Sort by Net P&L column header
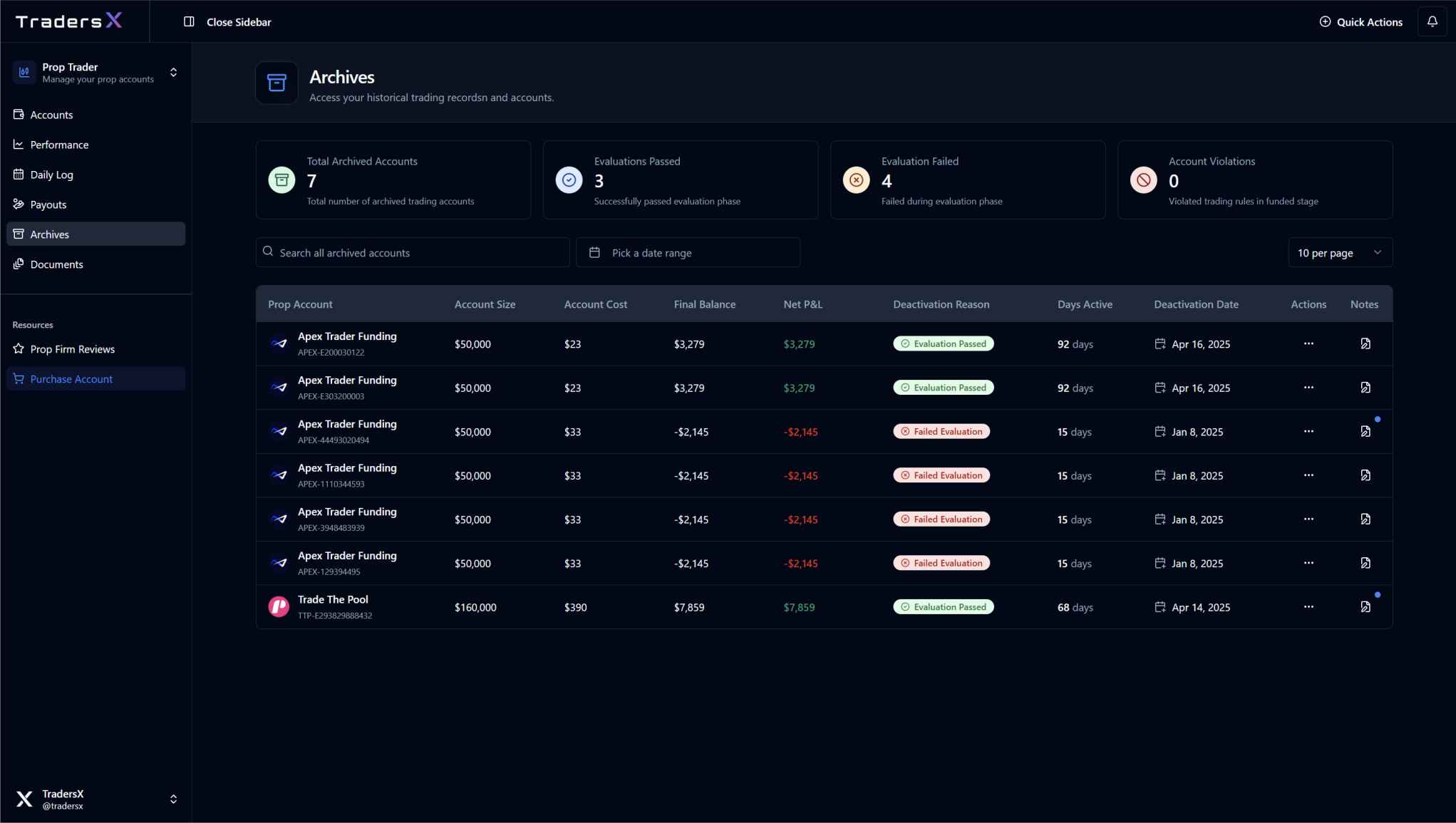The height and width of the screenshot is (823, 1456). pos(802,304)
